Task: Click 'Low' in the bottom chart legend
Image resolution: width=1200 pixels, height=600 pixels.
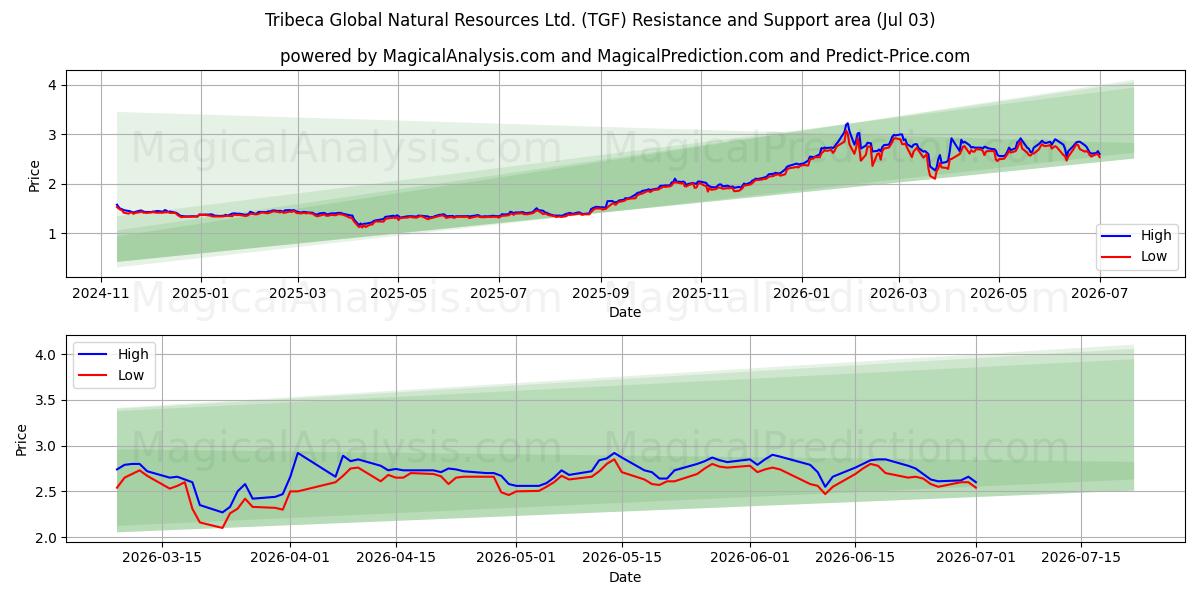Action: (x=132, y=375)
